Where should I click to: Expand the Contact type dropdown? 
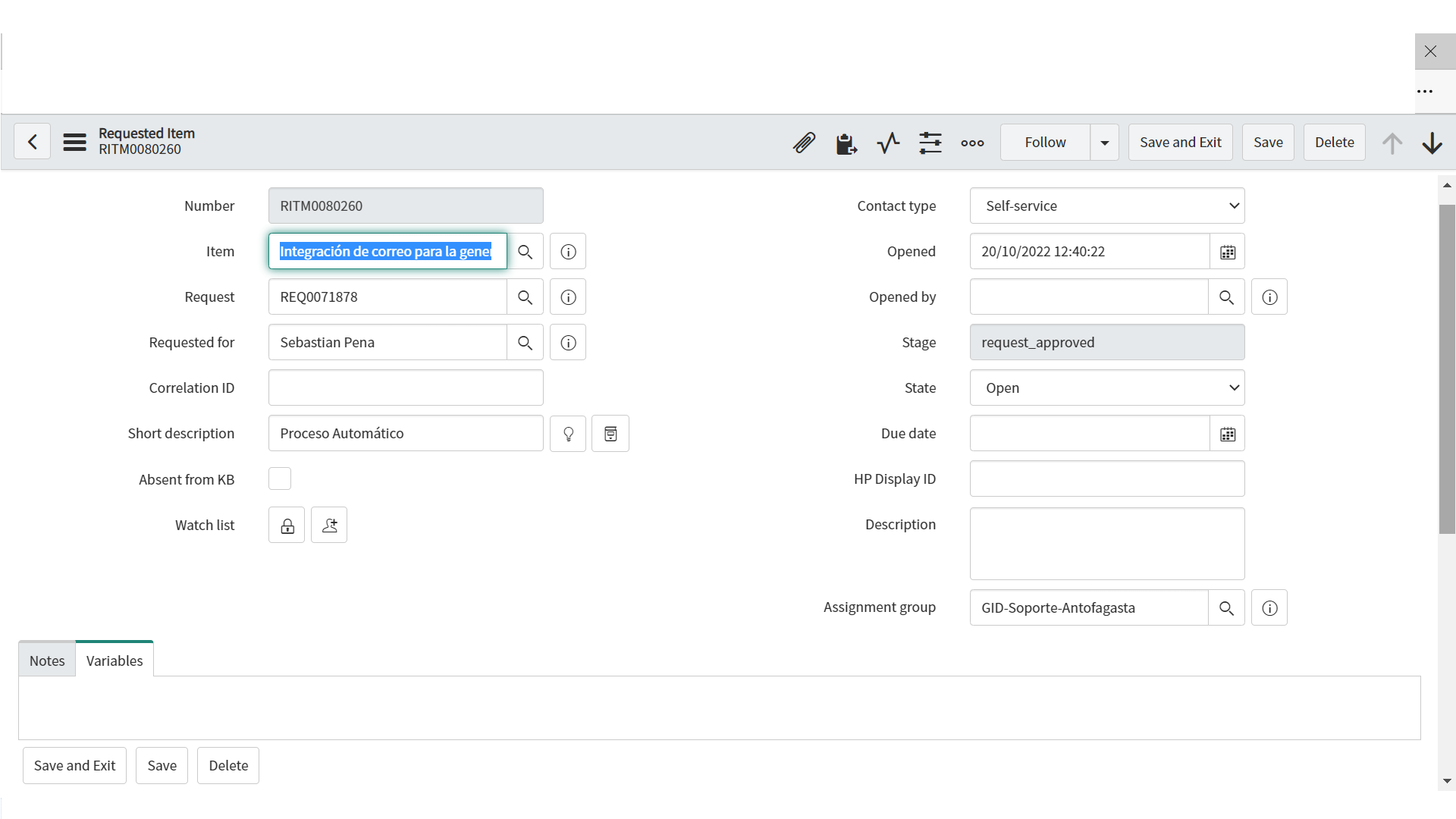pos(1107,206)
